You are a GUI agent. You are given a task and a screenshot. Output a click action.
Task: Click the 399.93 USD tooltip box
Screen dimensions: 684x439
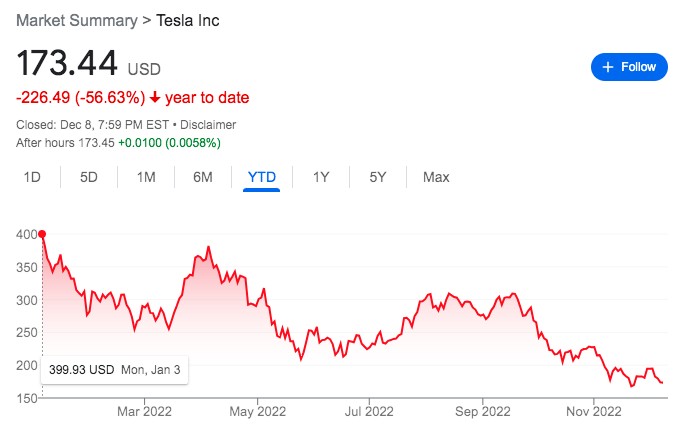114,369
